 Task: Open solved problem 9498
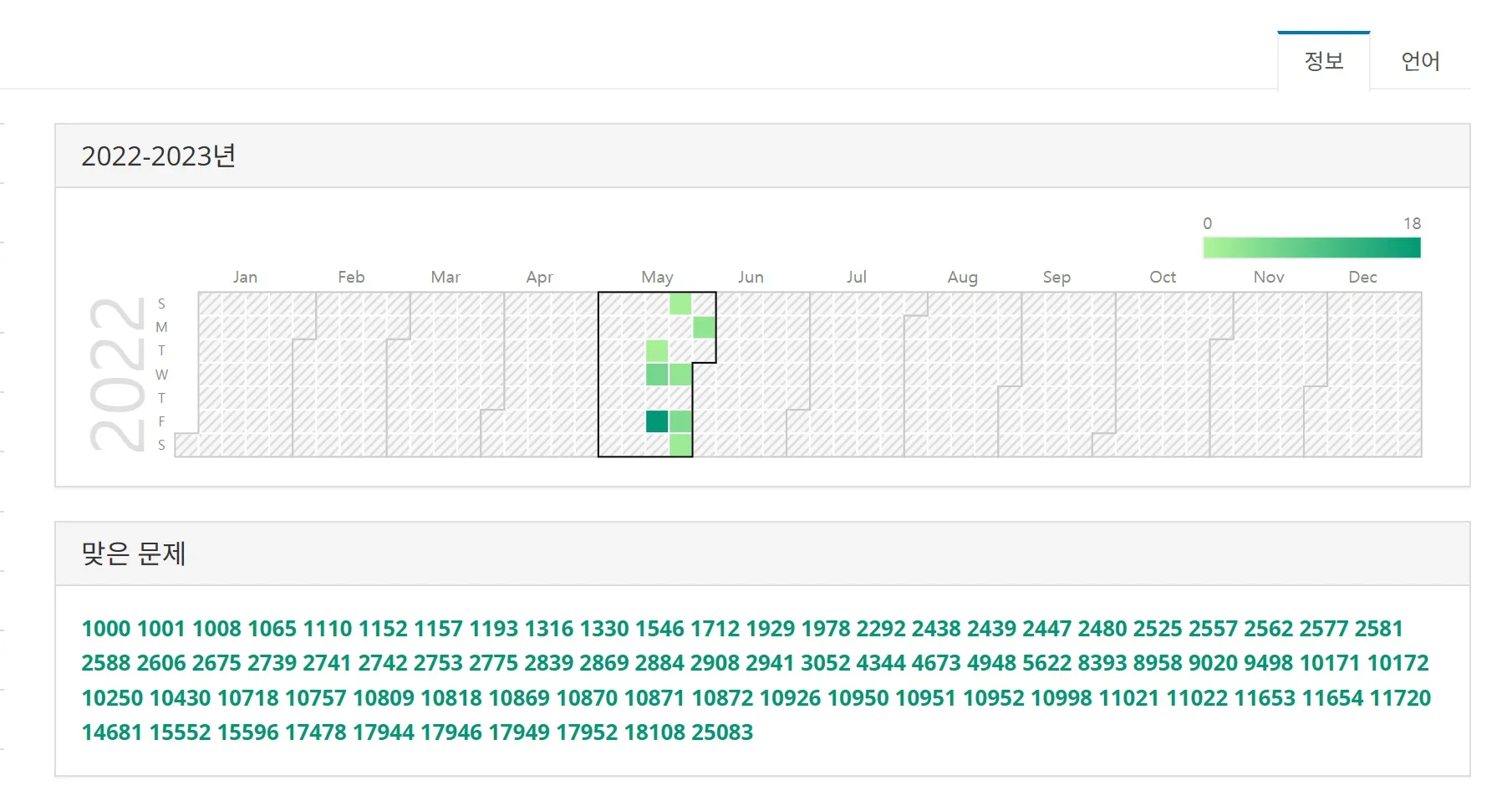click(x=1268, y=663)
